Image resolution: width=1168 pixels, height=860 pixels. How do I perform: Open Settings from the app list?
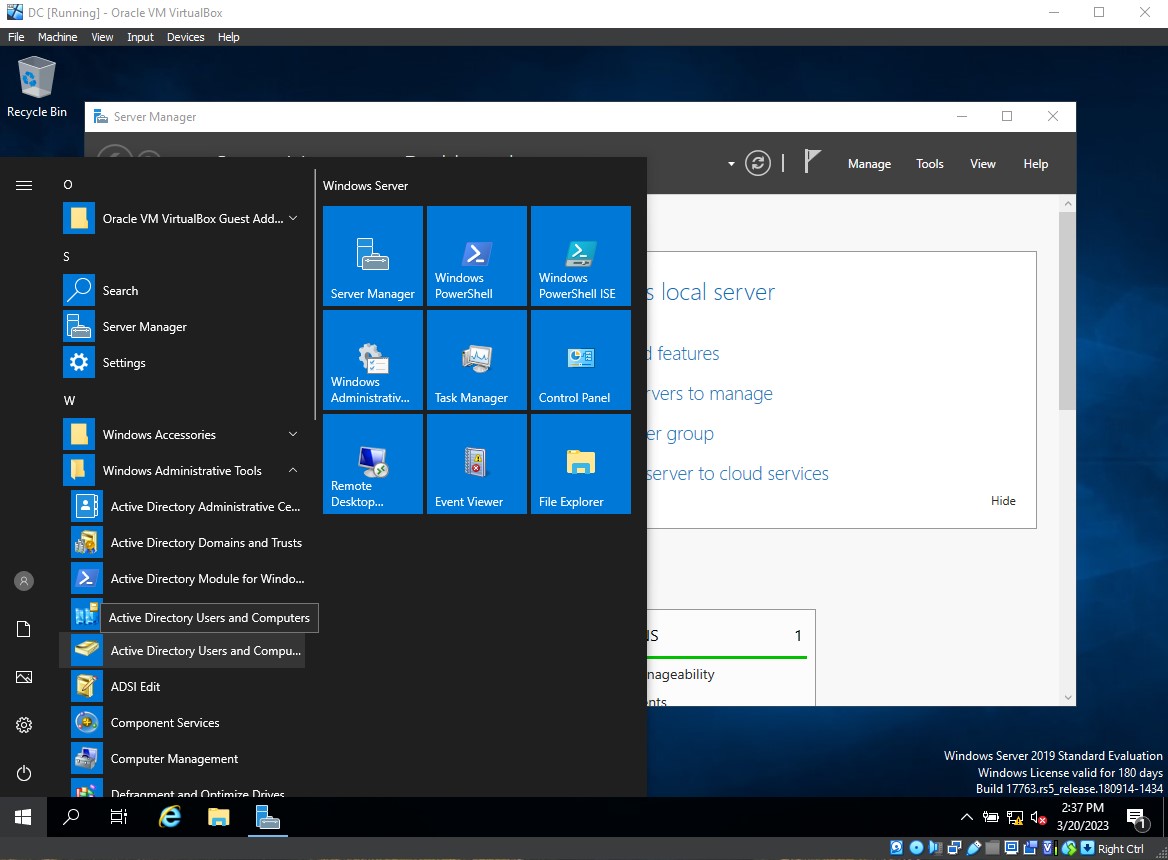(x=182, y=363)
